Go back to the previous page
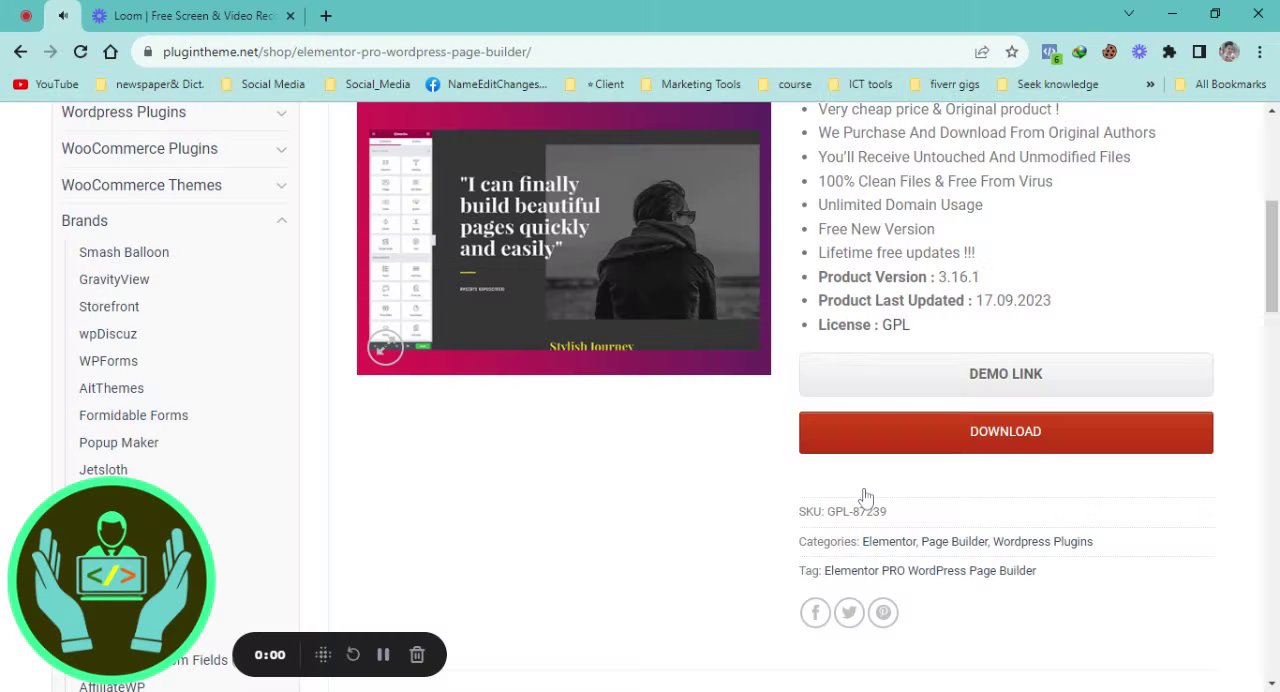 [20, 52]
